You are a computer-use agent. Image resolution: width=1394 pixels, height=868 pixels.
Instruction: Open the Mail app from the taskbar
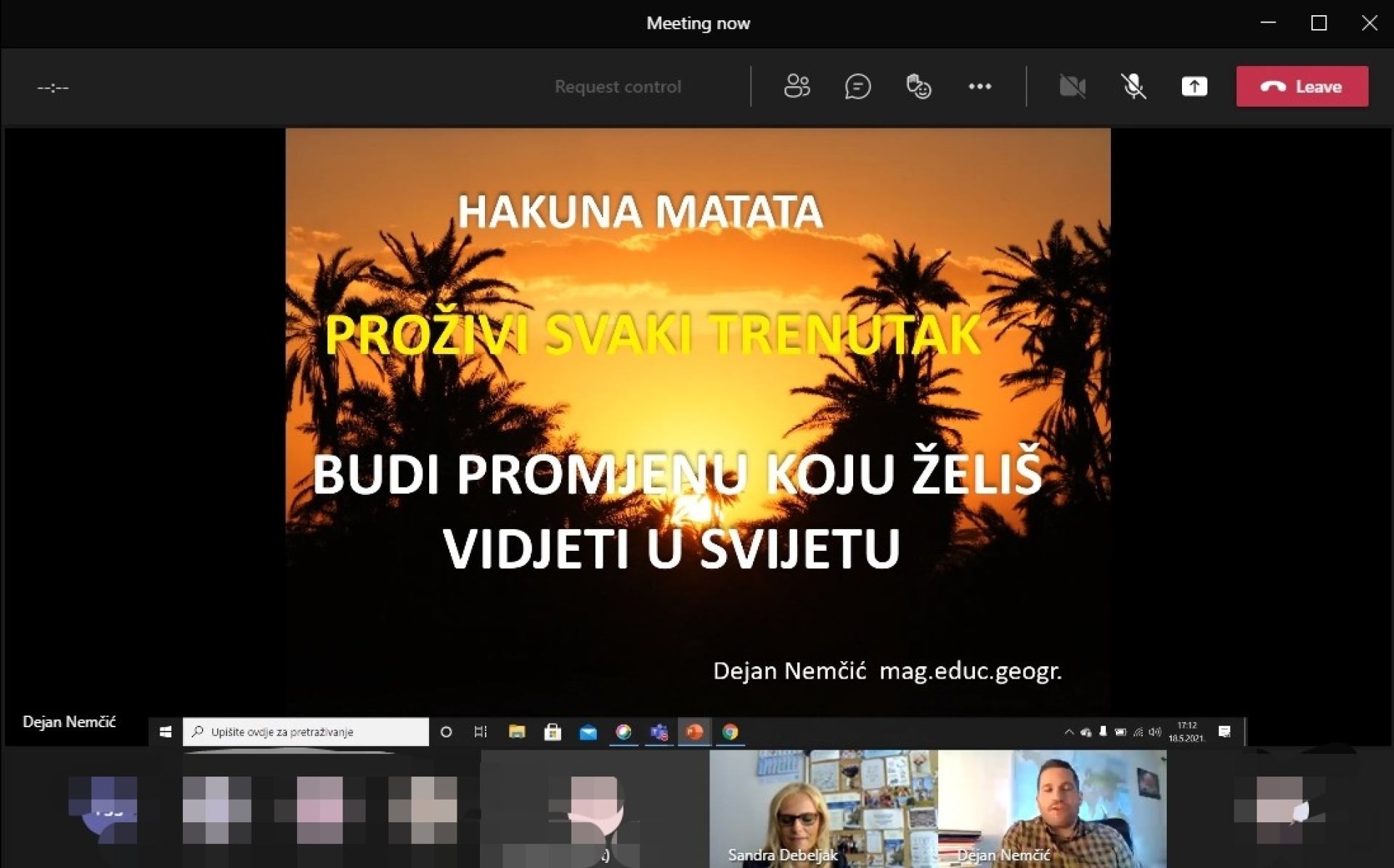(x=588, y=732)
